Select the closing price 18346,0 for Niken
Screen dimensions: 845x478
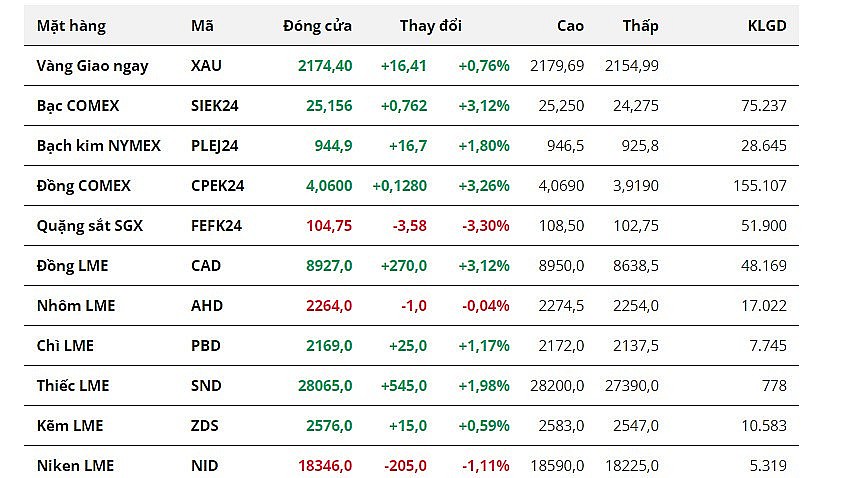click(x=325, y=466)
